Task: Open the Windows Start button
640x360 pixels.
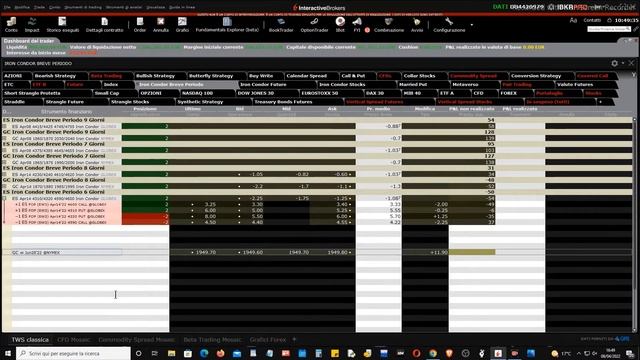Action: tap(7, 353)
